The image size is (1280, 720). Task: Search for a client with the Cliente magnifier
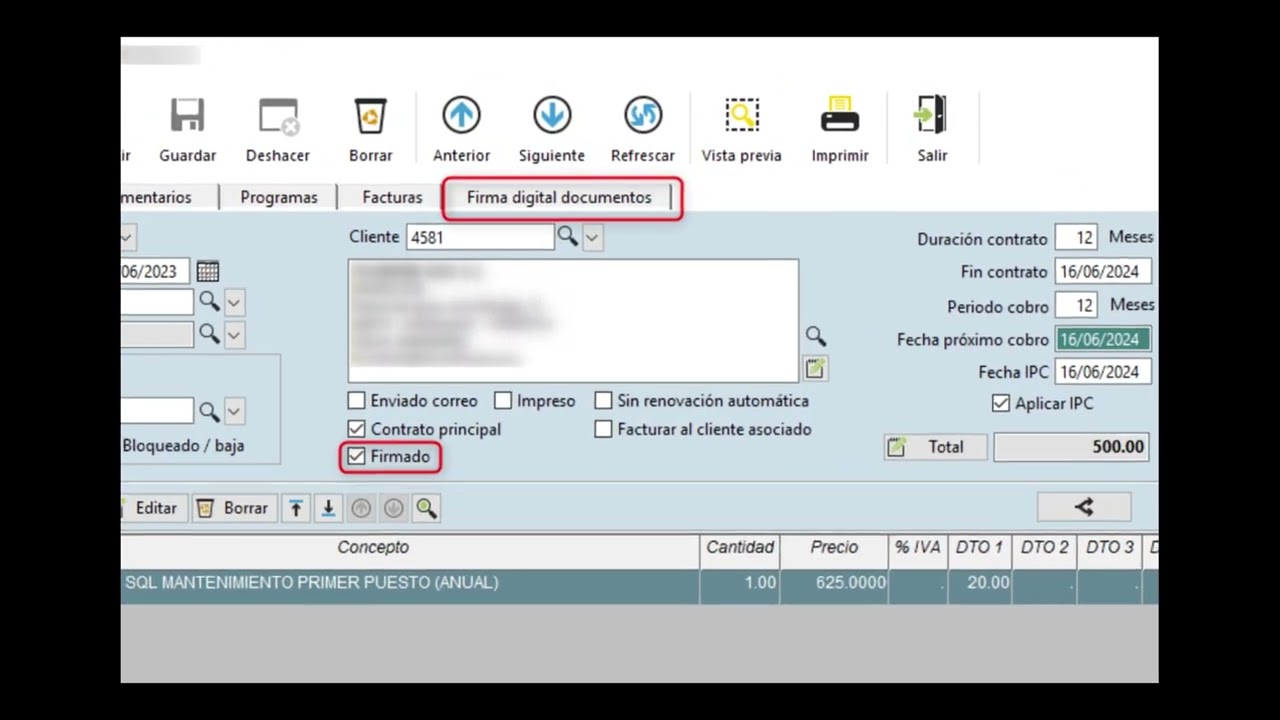(567, 237)
